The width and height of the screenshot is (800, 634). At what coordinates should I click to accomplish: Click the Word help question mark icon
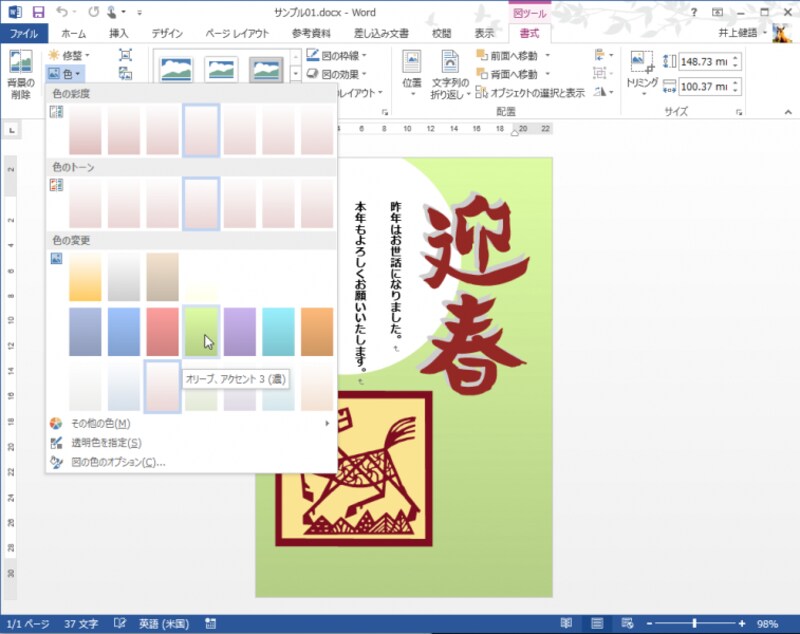693,12
